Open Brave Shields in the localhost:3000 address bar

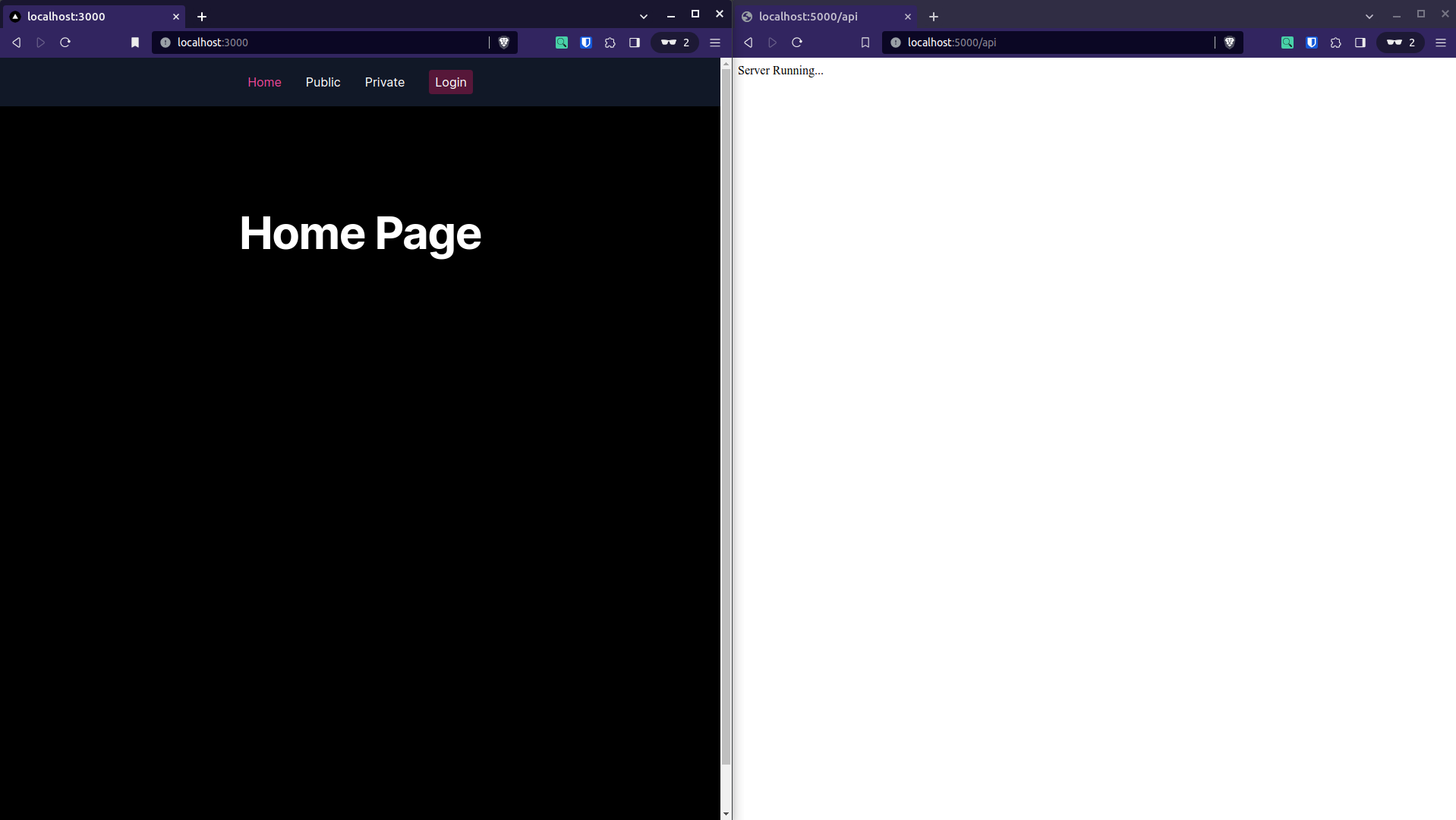point(503,43)
